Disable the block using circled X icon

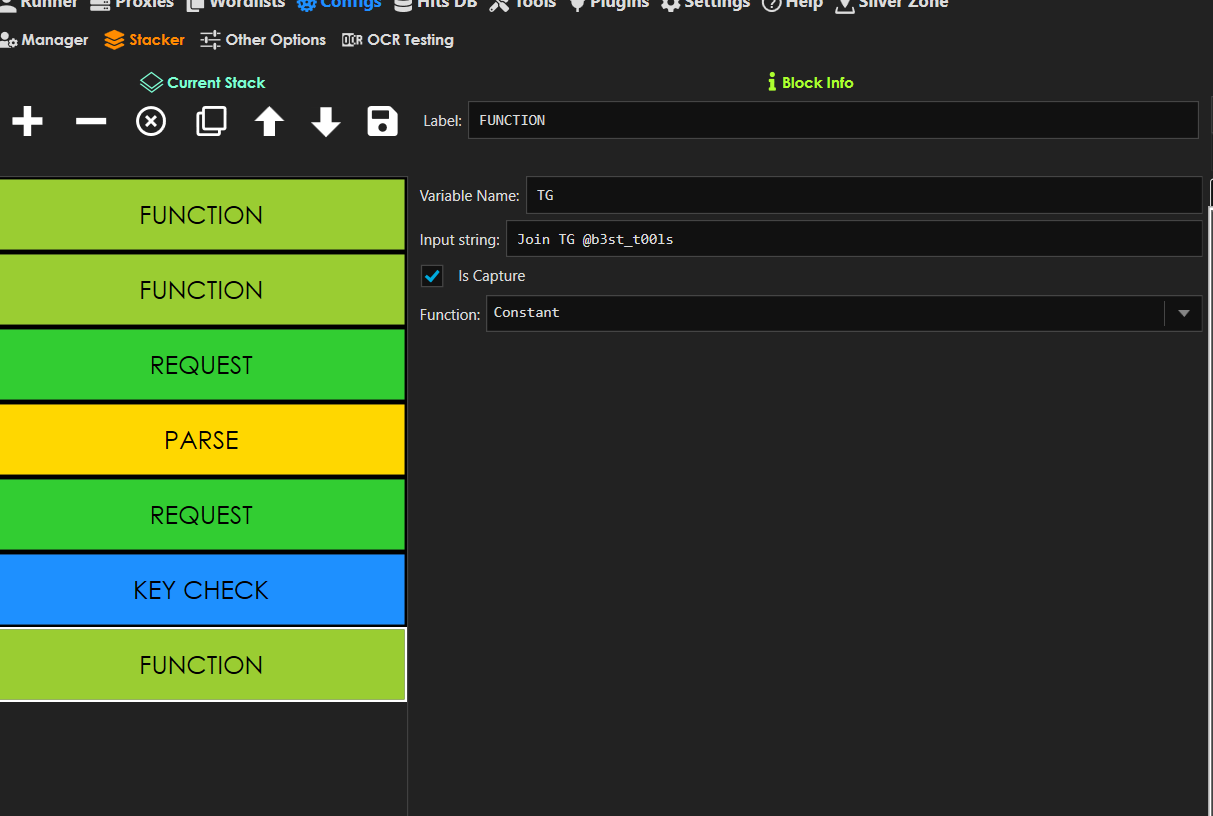coord(151,122)
